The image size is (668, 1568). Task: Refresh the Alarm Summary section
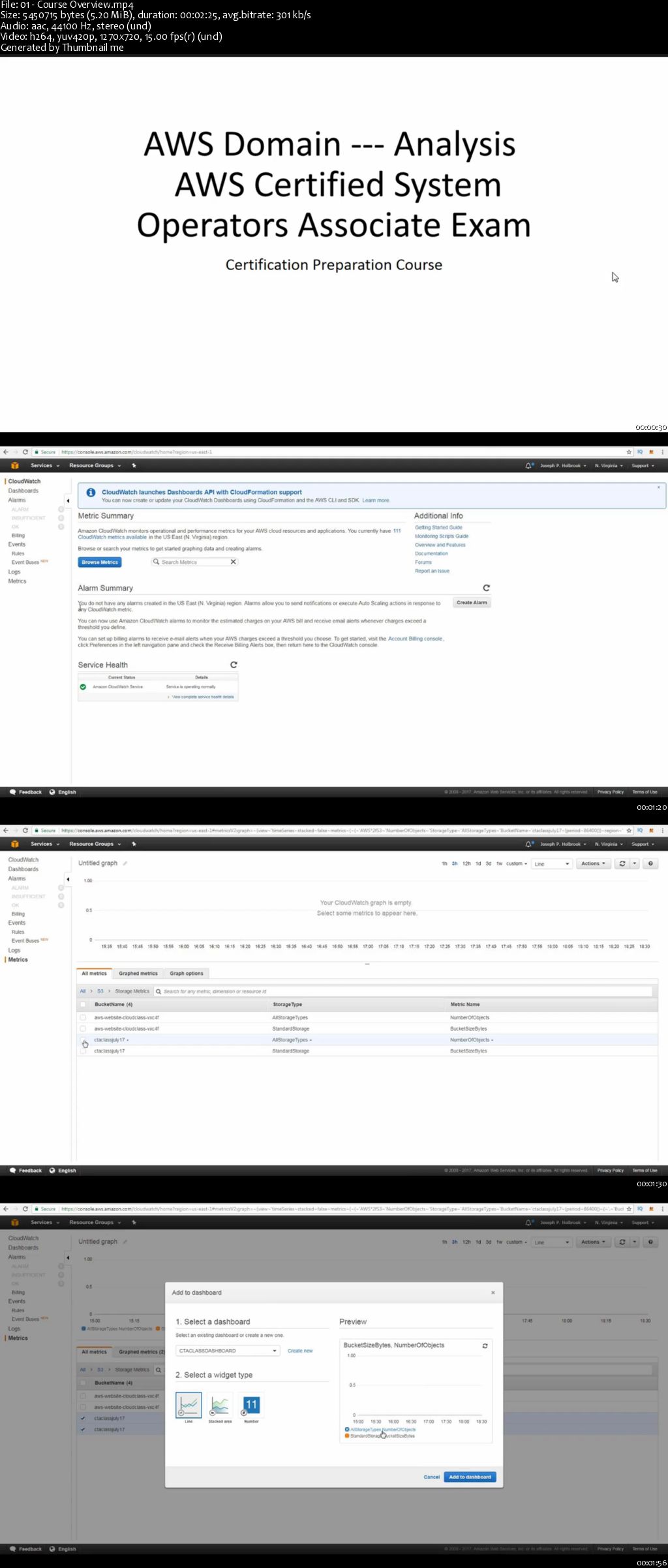pos(486,588)
